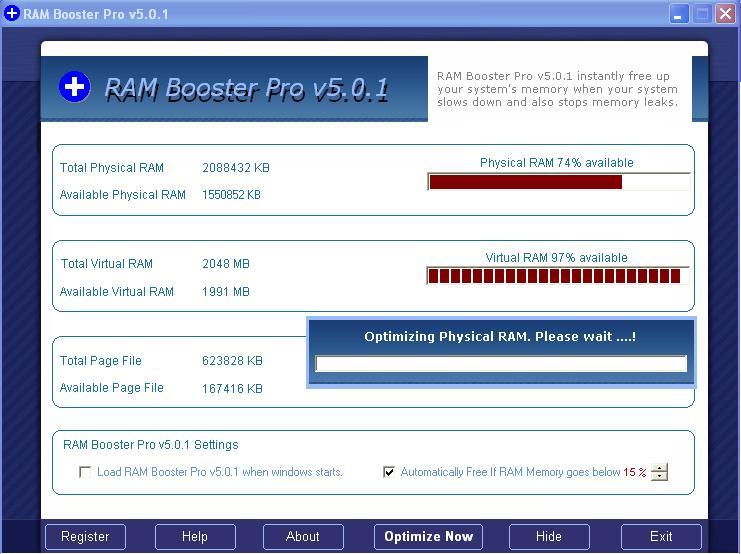Click the Available Page File label
The height and width of the screenshot is (554, 741).
112,388
